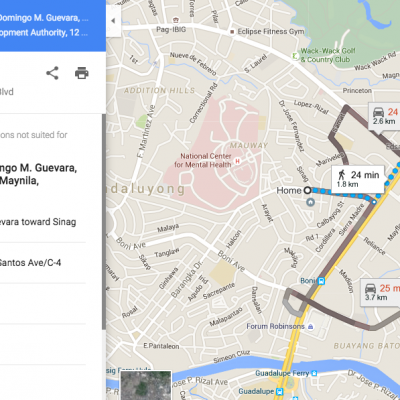Collapse the side panel arrow
The height and width of the screenshot is (400, 400).
(113, 21)
